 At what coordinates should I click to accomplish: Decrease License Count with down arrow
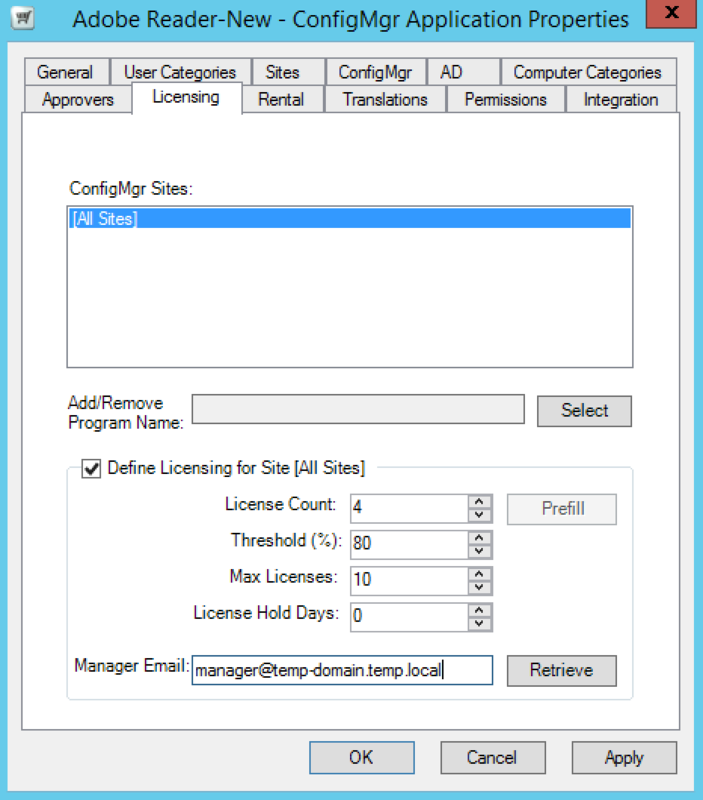[x=480, y=515]
